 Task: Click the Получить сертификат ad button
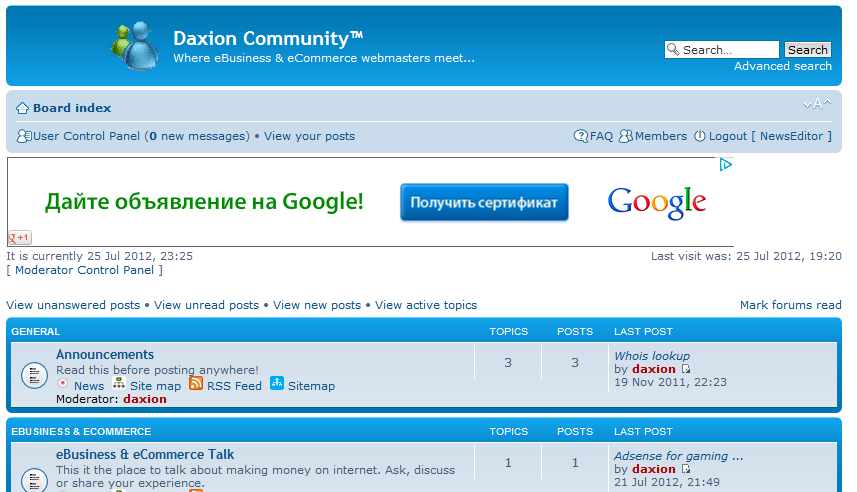pos(484,202)
